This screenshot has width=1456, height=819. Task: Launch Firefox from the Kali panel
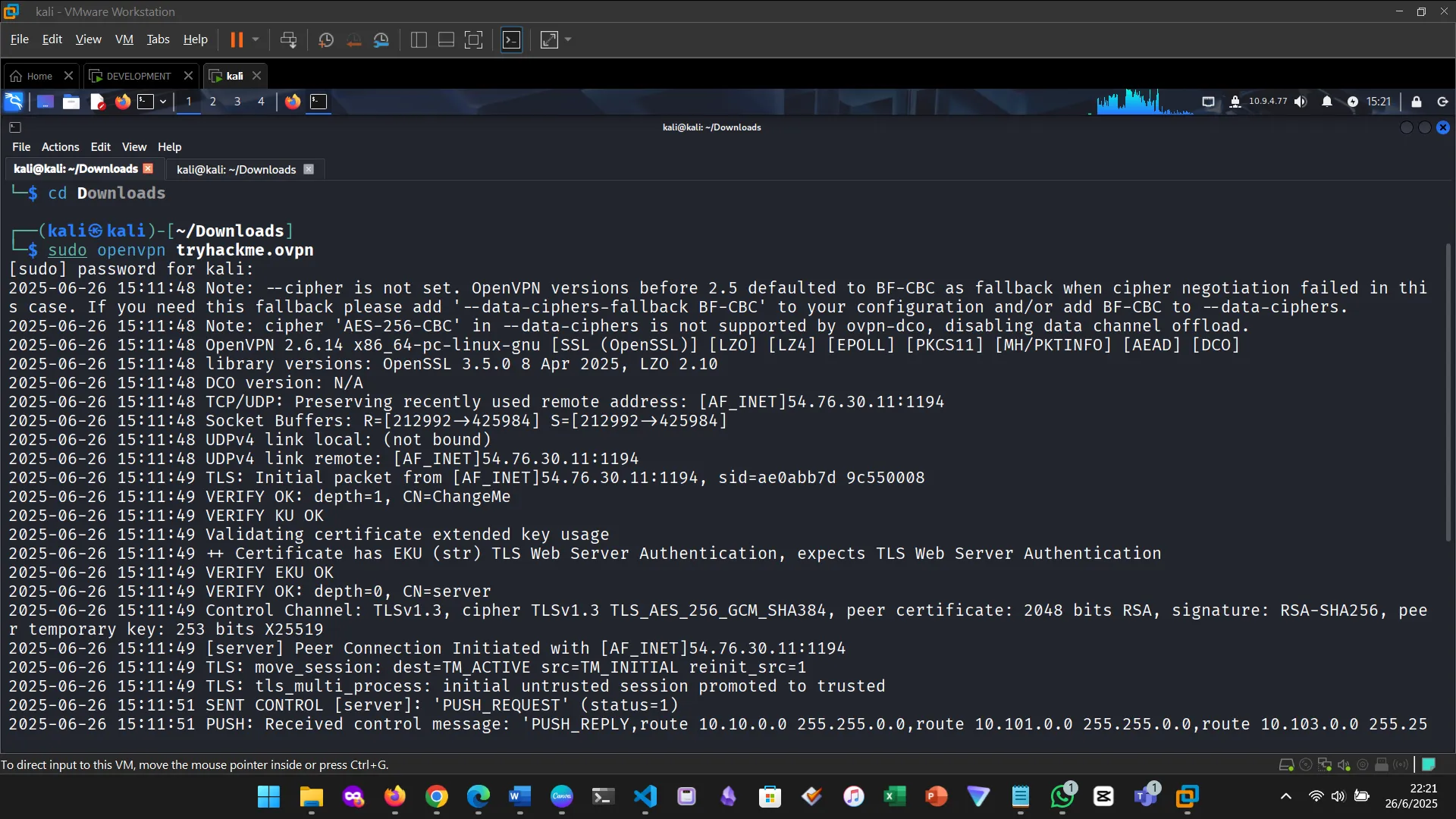[124, 101]
